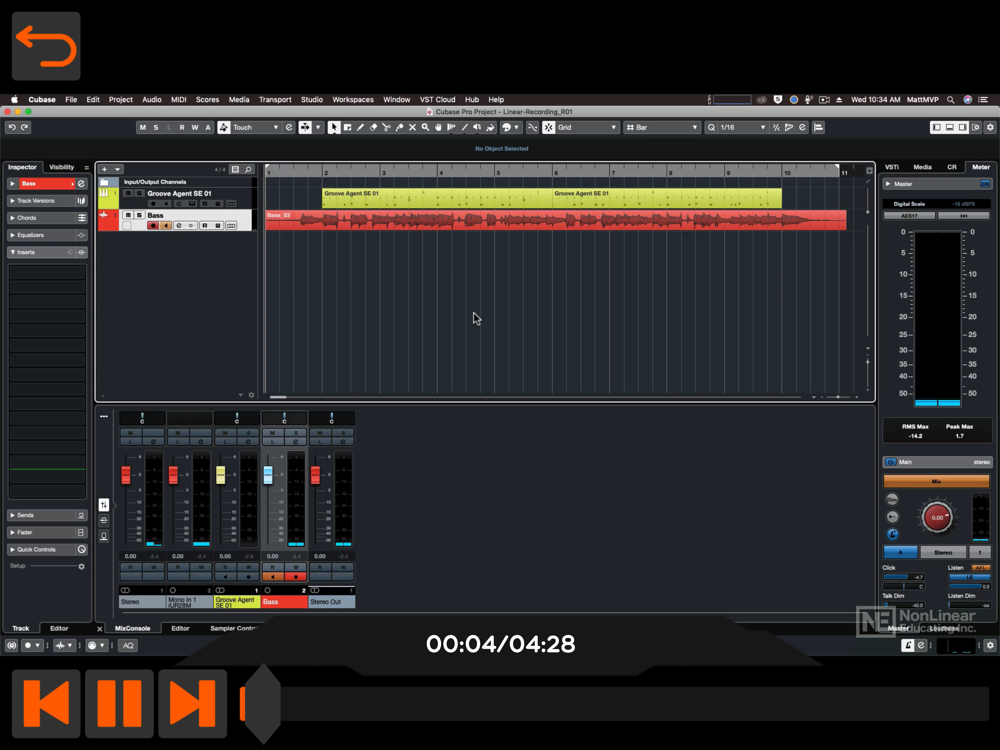
Task: Click the iterative quantize icon after 1/16
Action: pos(776,128)
